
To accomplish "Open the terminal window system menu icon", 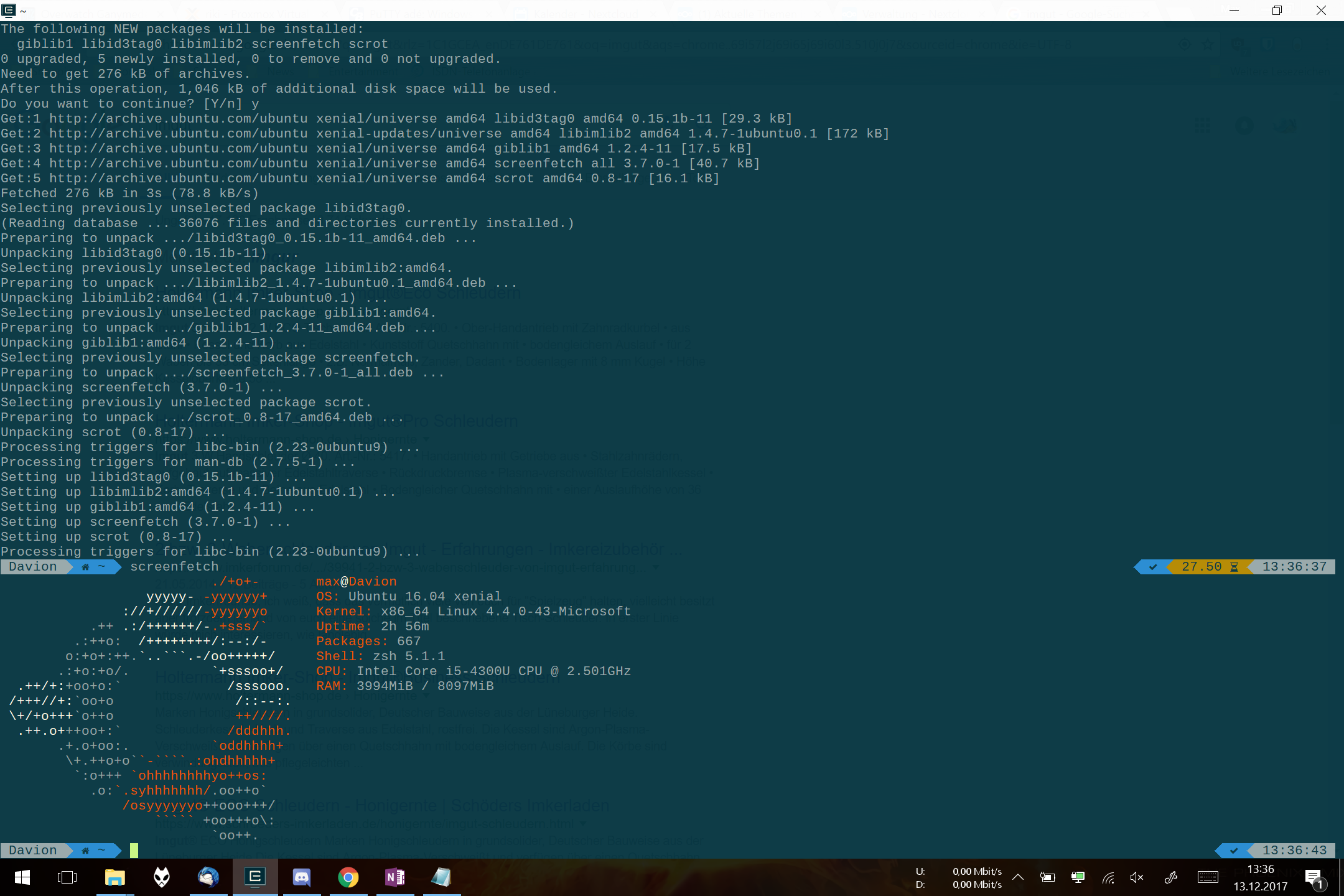I will [x=9, y=10].
